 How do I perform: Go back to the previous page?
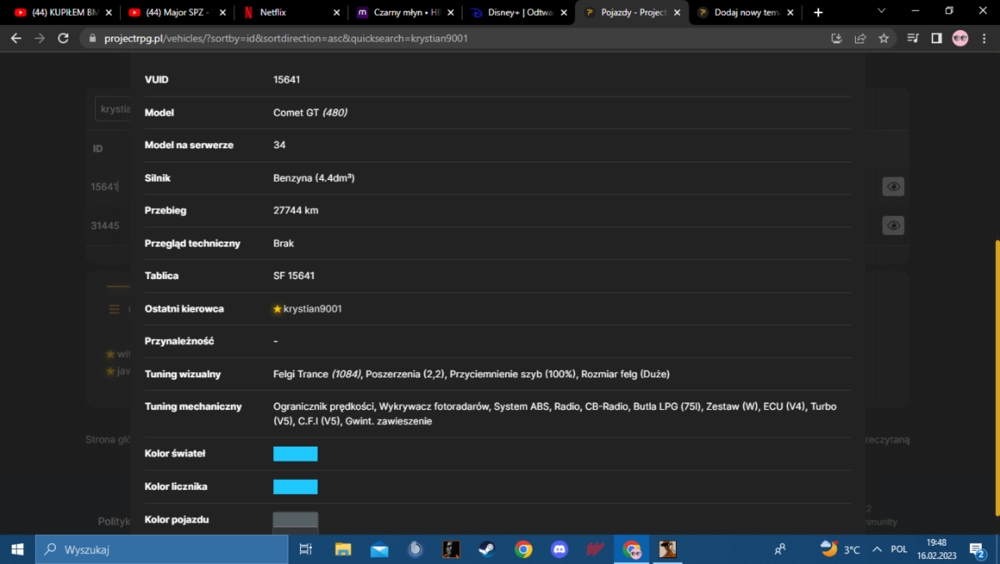point(16,38)
